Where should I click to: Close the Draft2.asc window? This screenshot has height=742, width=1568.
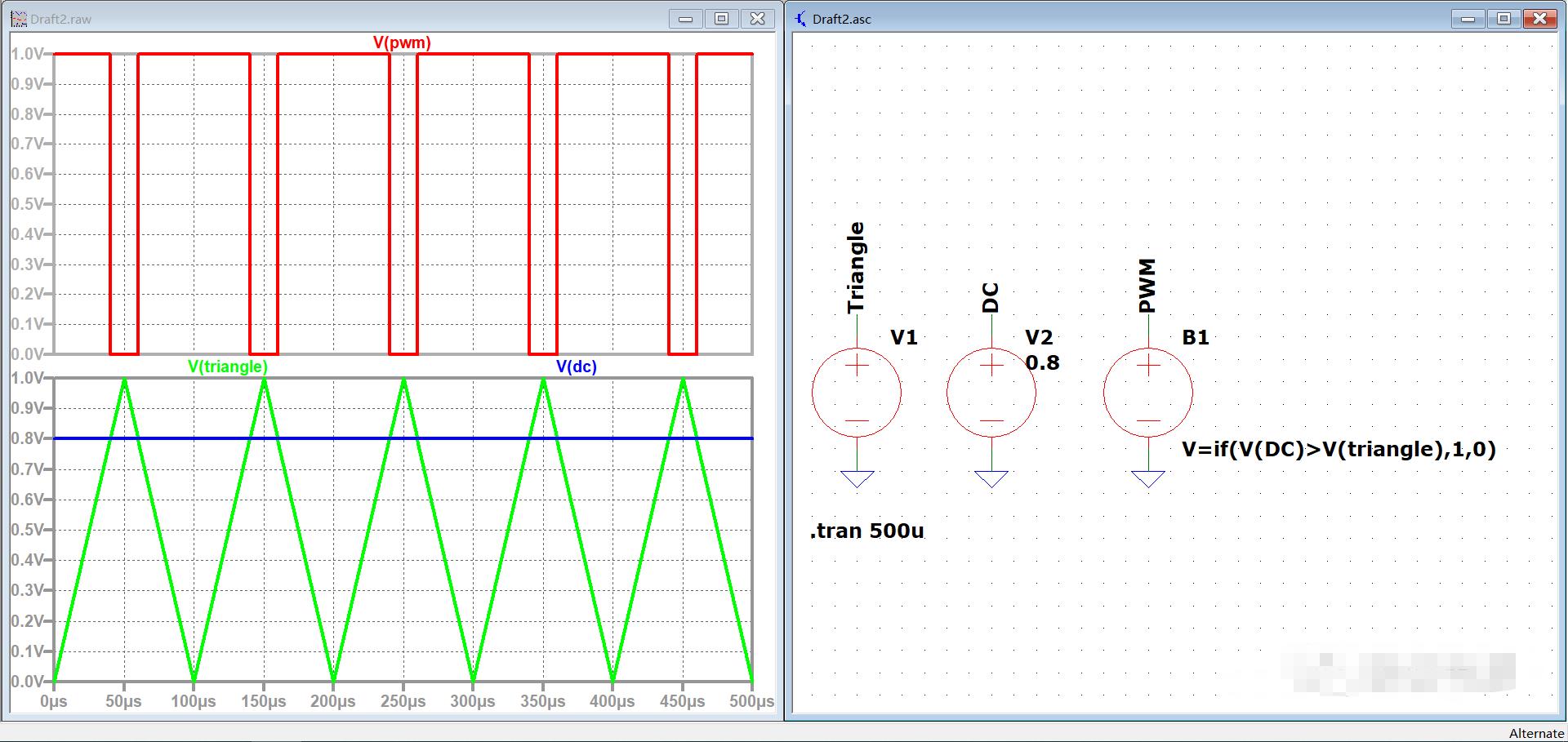(x=1539, y=18)
